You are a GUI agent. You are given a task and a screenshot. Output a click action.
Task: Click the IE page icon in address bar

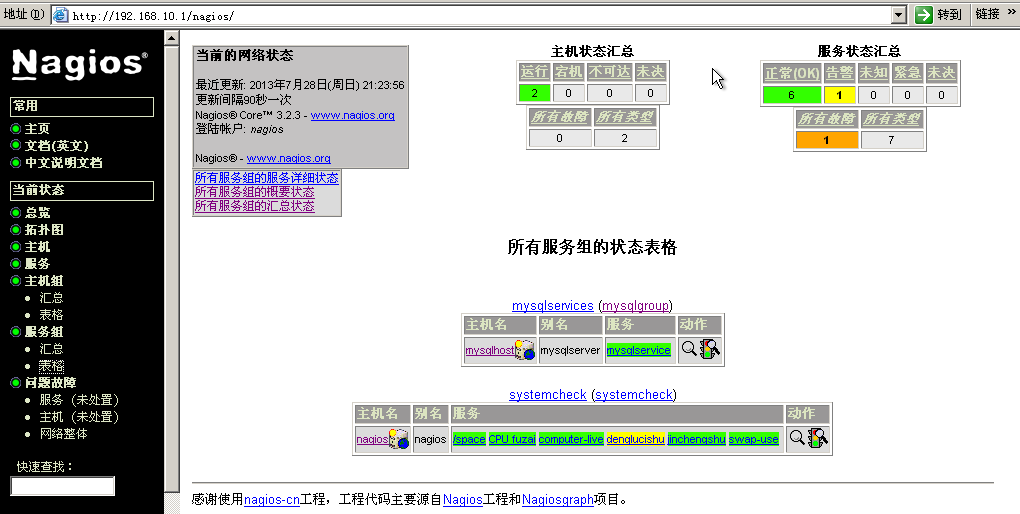point(60,15)
